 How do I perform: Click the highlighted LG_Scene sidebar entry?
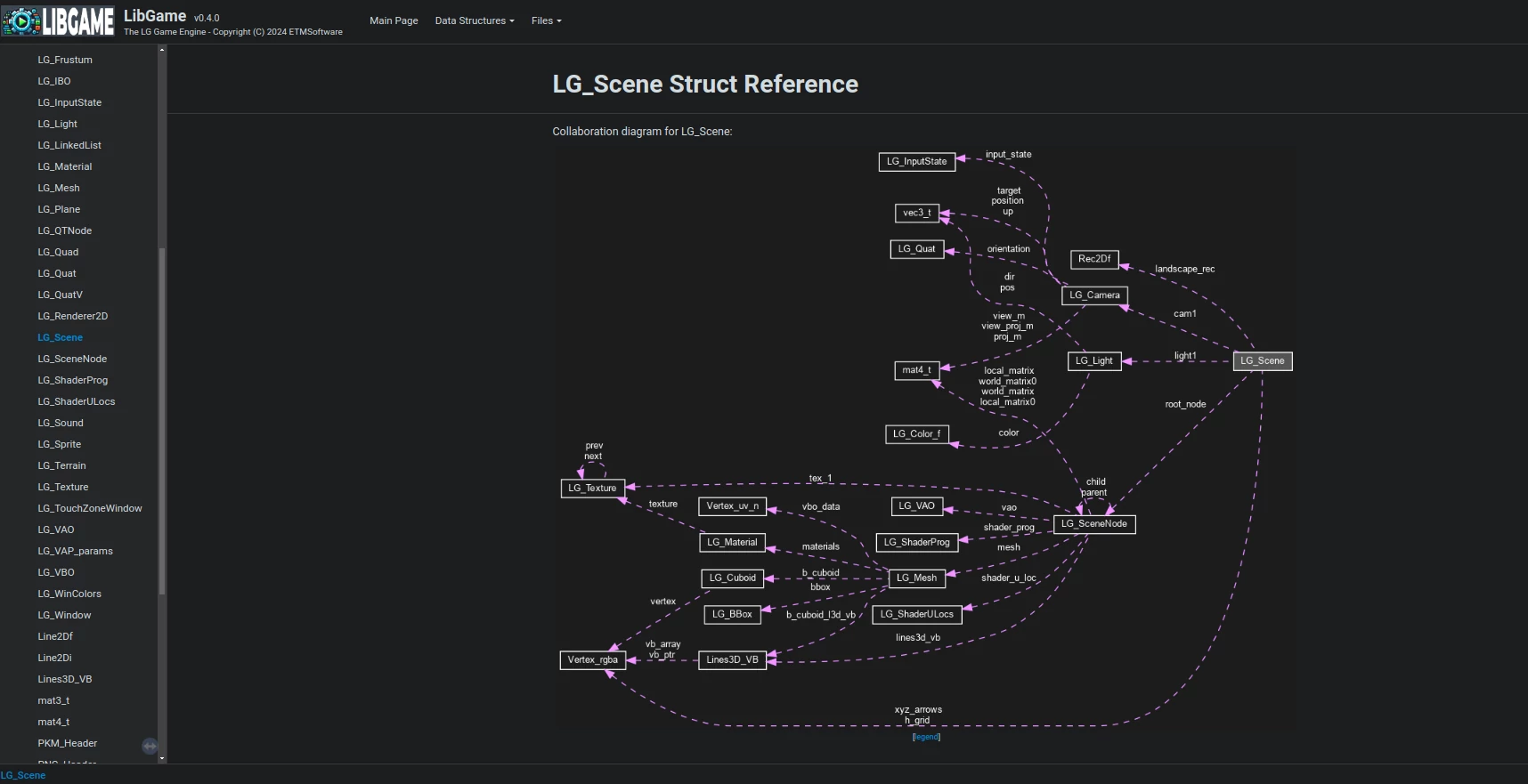(x=60, y=337)
